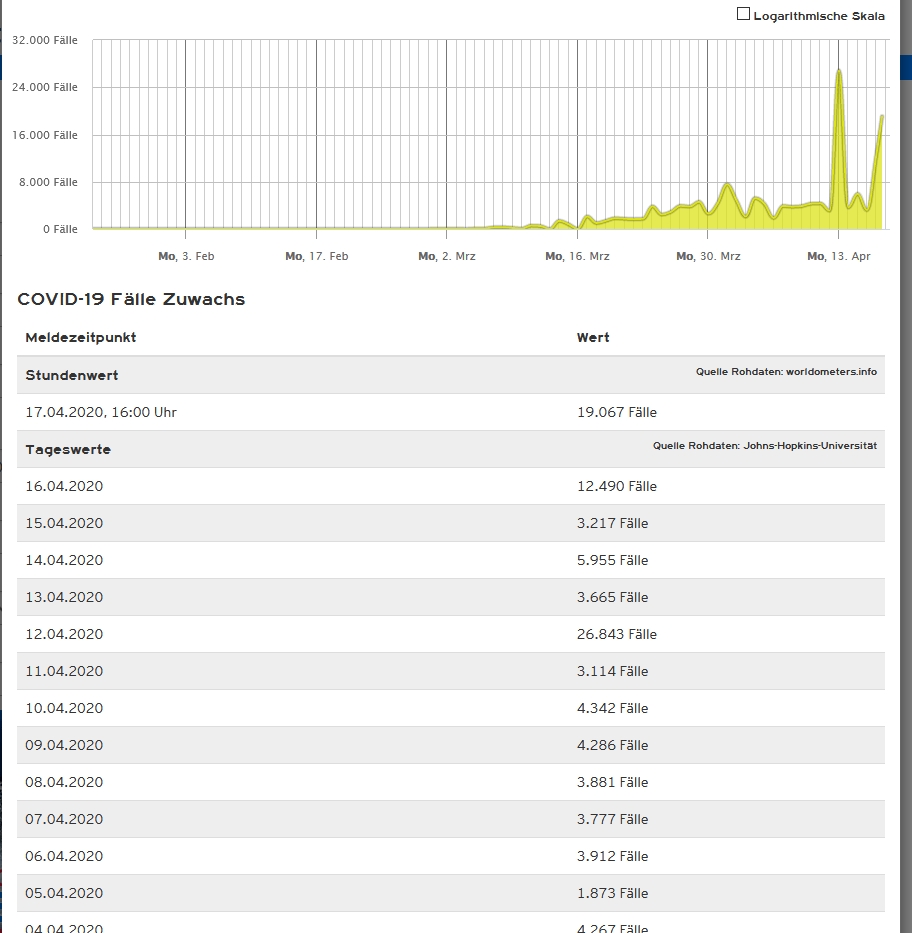
Task: Click the 'COVID-19 Fälle Zuwachs' heading
Action: [x=131, y=299]
